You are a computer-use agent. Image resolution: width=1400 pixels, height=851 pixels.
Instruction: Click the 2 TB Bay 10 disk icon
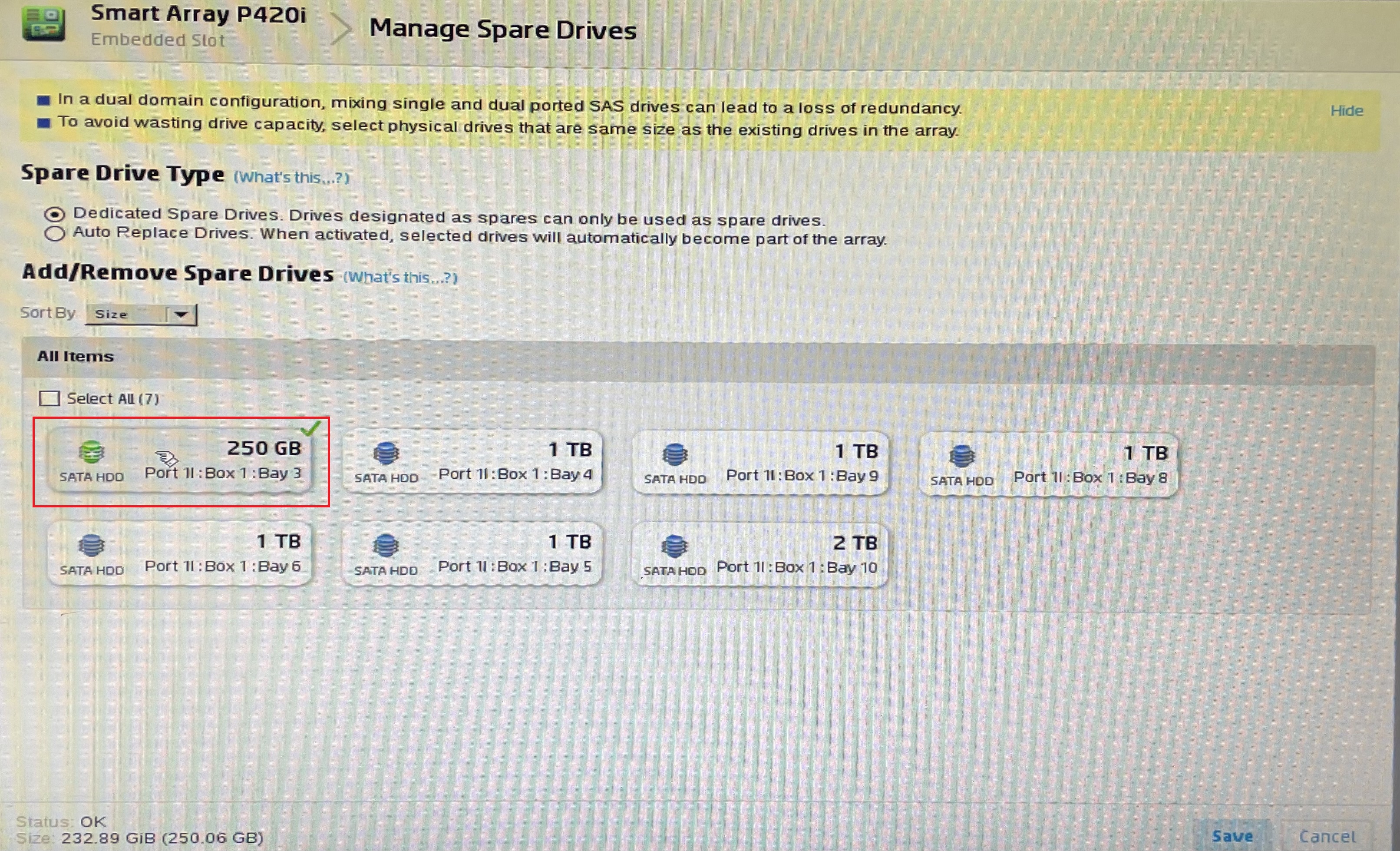pyautogui.click(x=674, y=546)
